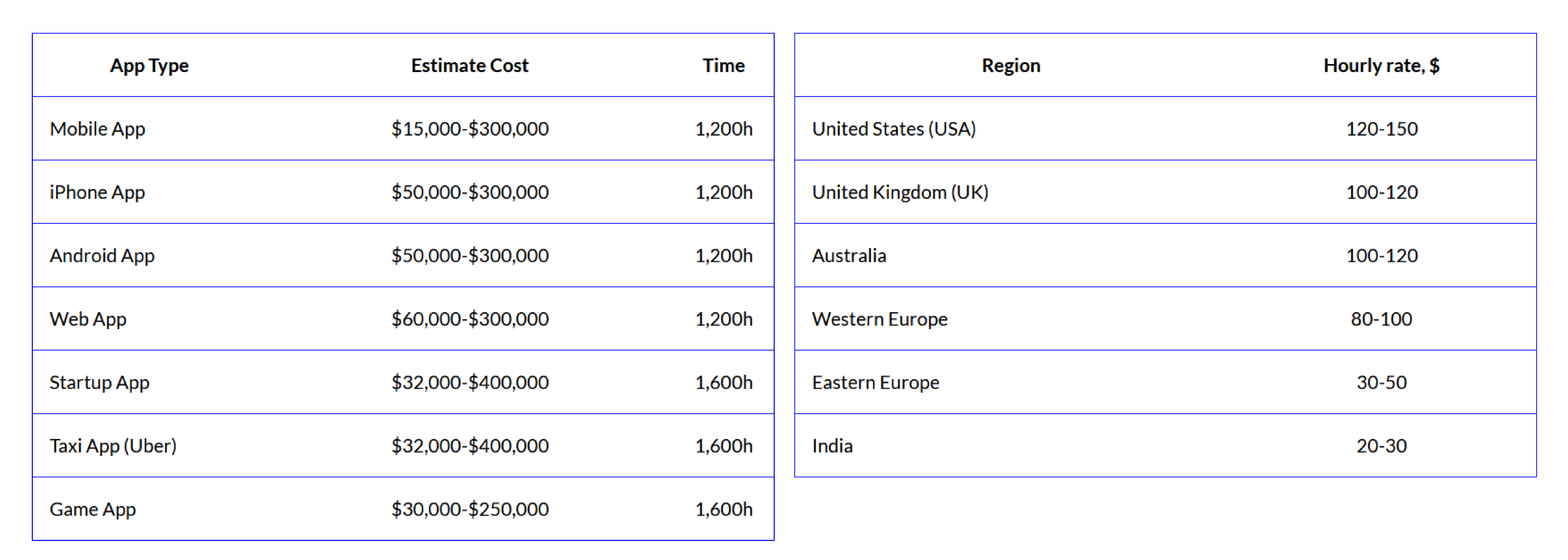Click the $15,000-$300,000 cost value
The image size is (1568, 560).
pos(470,129)
